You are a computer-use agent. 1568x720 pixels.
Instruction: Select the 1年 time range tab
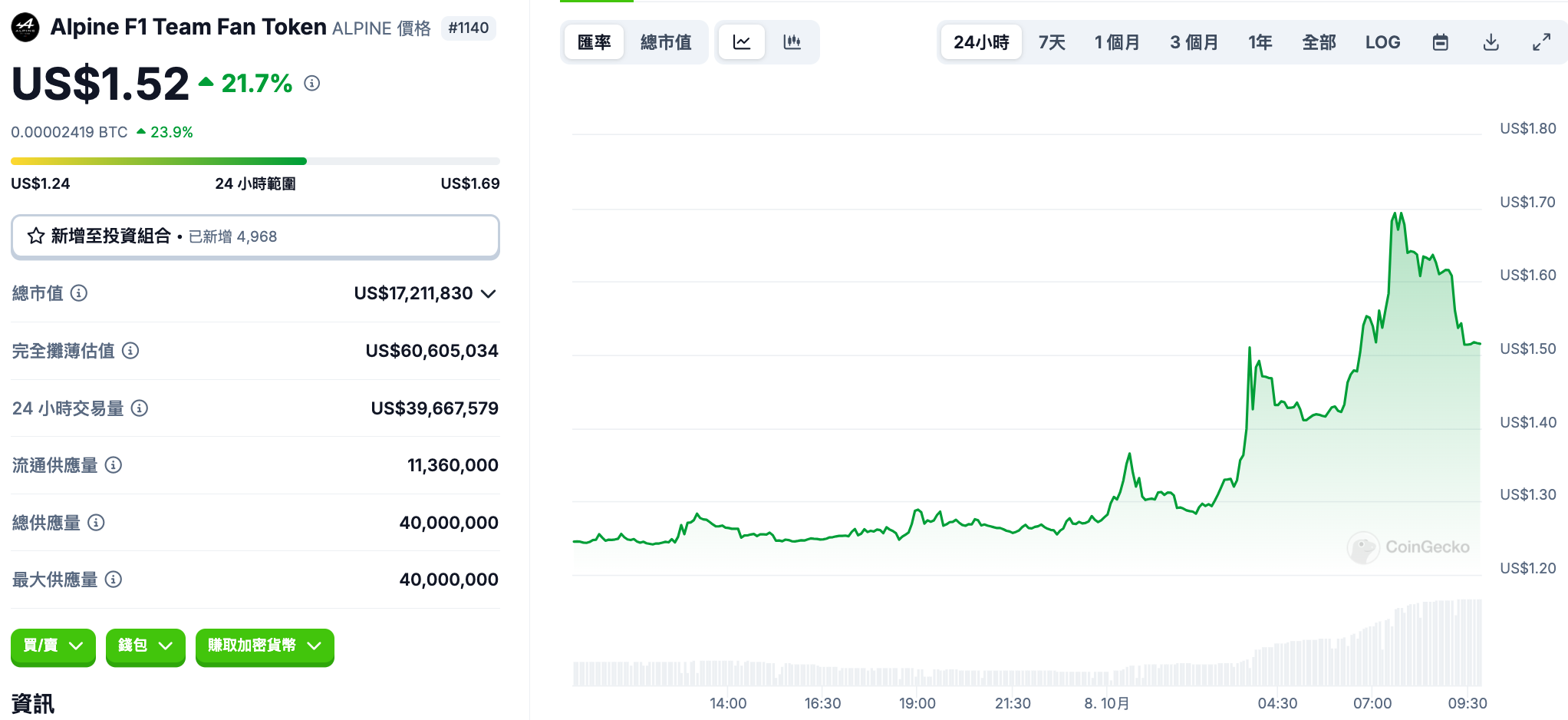click(x=1260, y=42)
